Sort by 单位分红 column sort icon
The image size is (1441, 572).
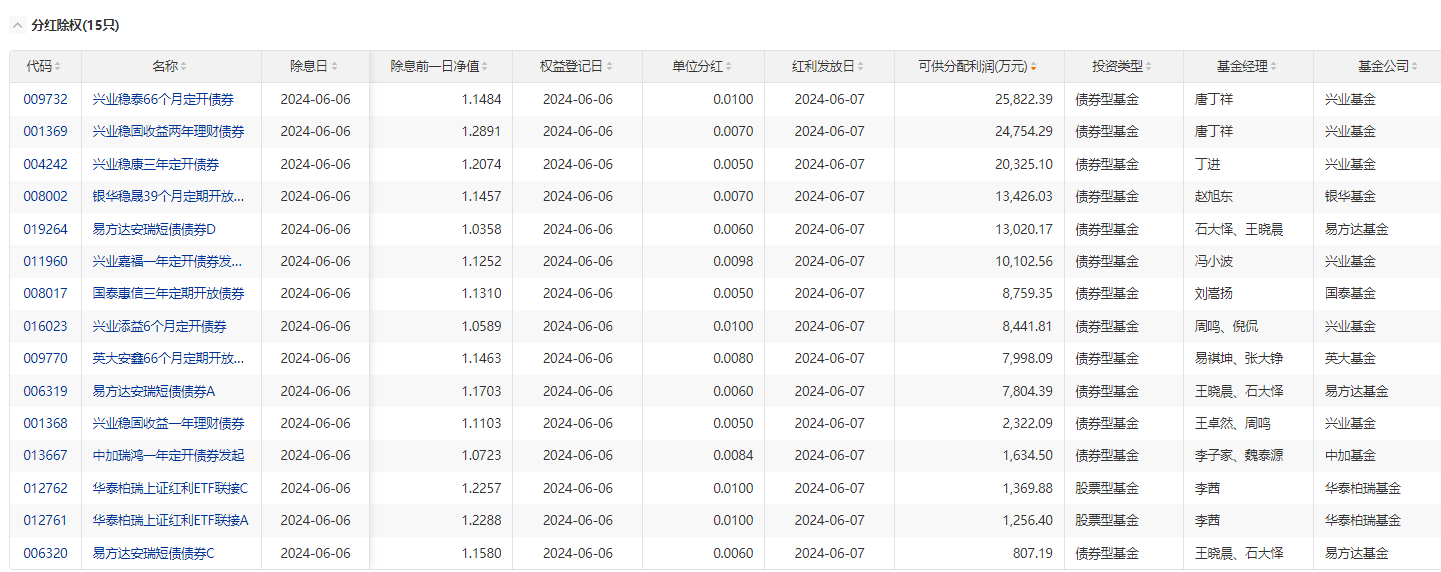(x=730, y=67)
